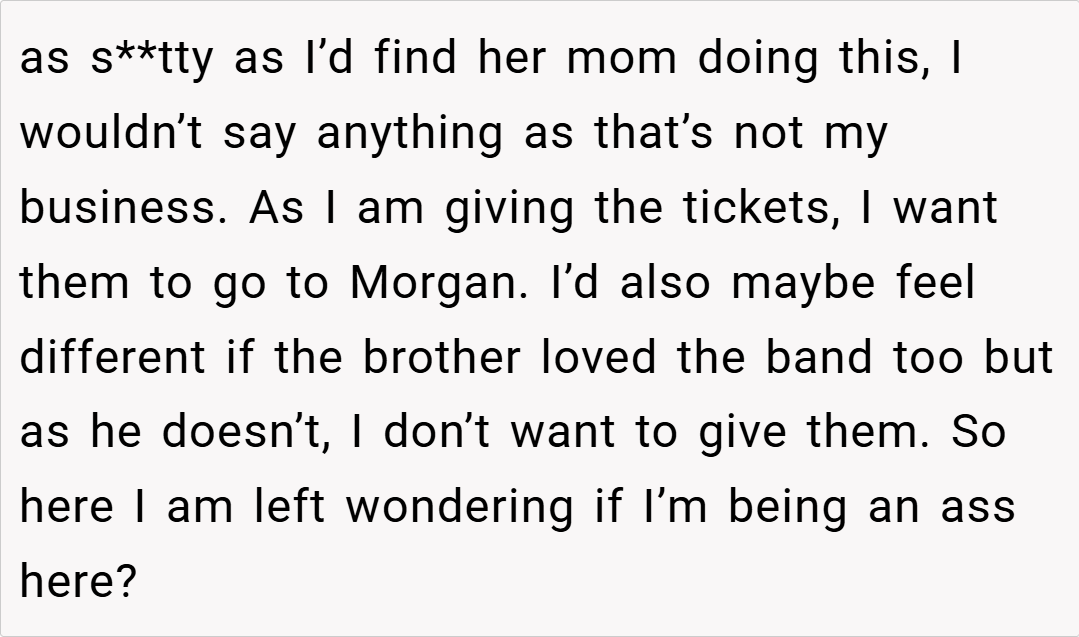This screenshot has height=637, width=1079.
Task: Click the final word "here?" on the last line
Action: [x=77, y=581]
